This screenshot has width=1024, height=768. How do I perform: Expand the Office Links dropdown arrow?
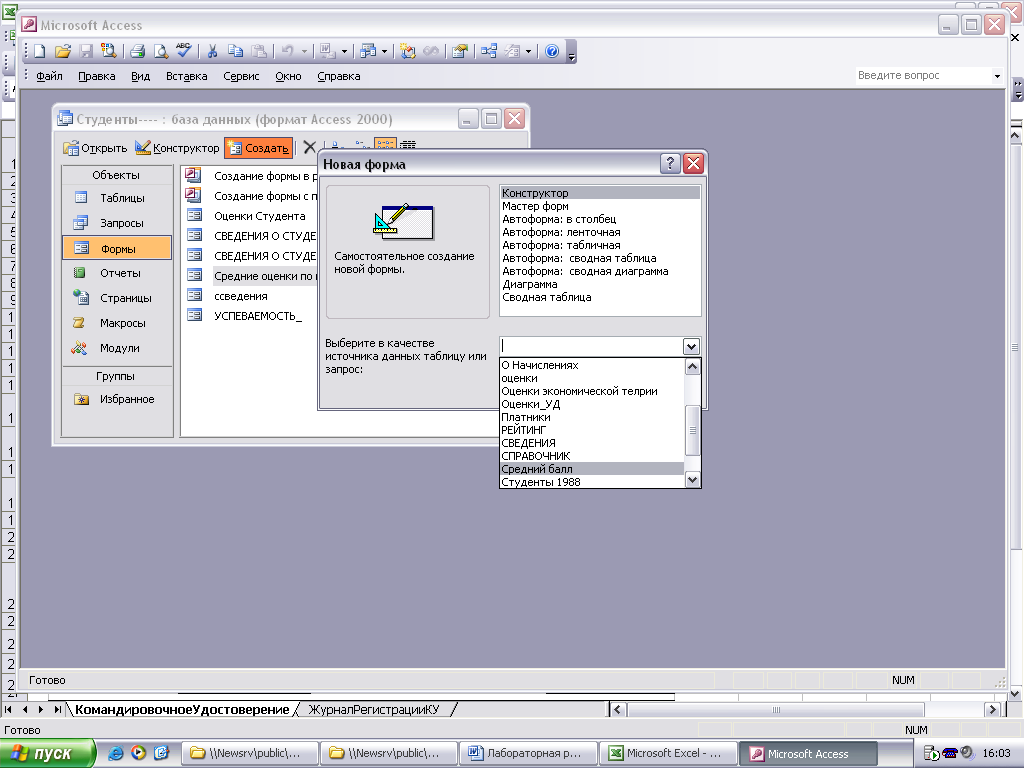point(344,52)
